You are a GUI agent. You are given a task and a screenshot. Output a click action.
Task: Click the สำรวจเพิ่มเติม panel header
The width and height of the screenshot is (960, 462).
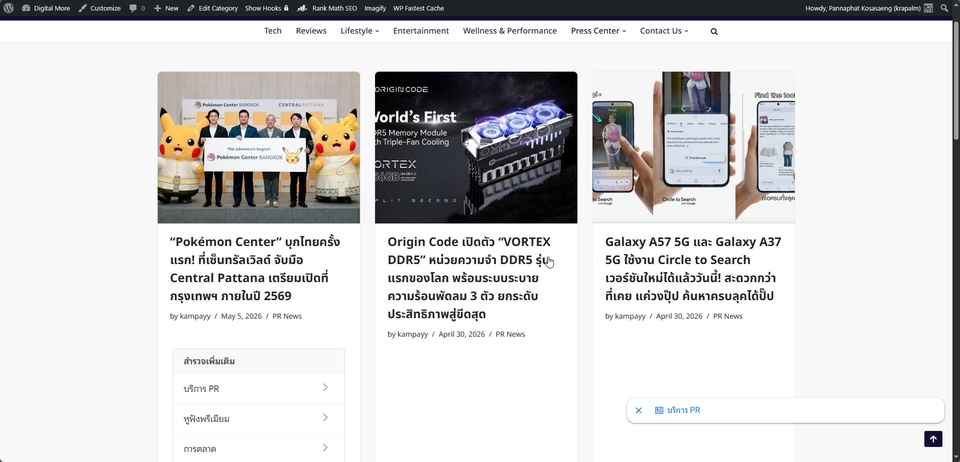point(259,362)
